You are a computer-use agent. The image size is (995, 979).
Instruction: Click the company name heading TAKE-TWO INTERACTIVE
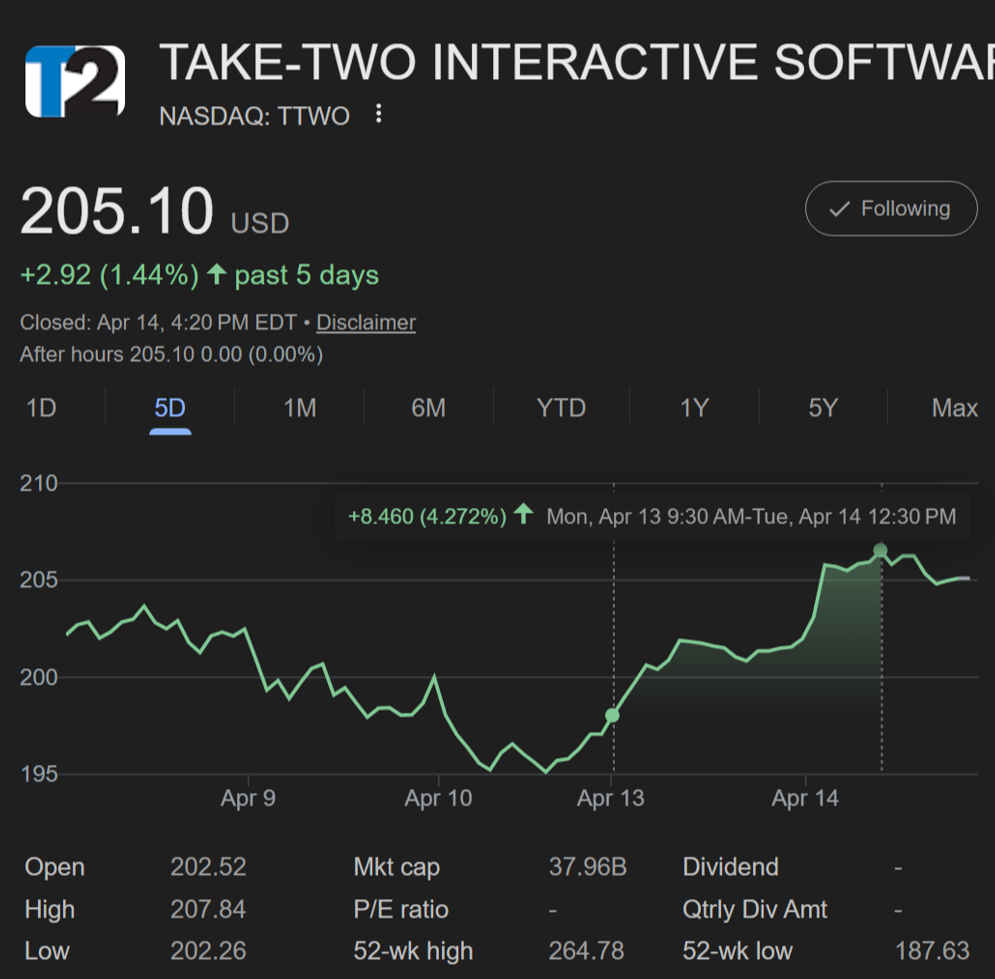coord(576,62)
